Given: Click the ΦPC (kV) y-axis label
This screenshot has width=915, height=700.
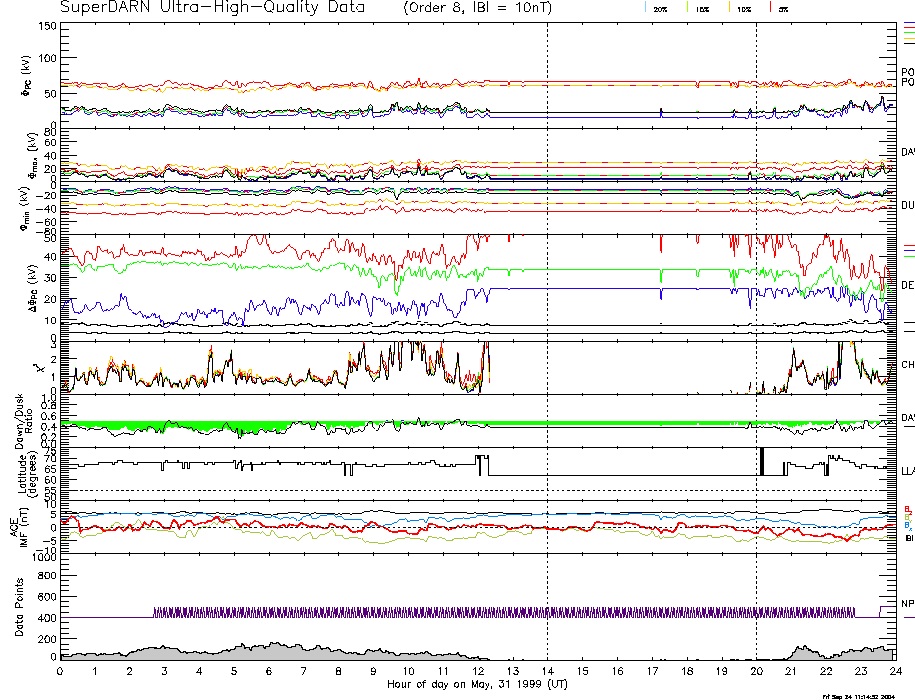Looking at the screenshot, I should tap(25, 75).
